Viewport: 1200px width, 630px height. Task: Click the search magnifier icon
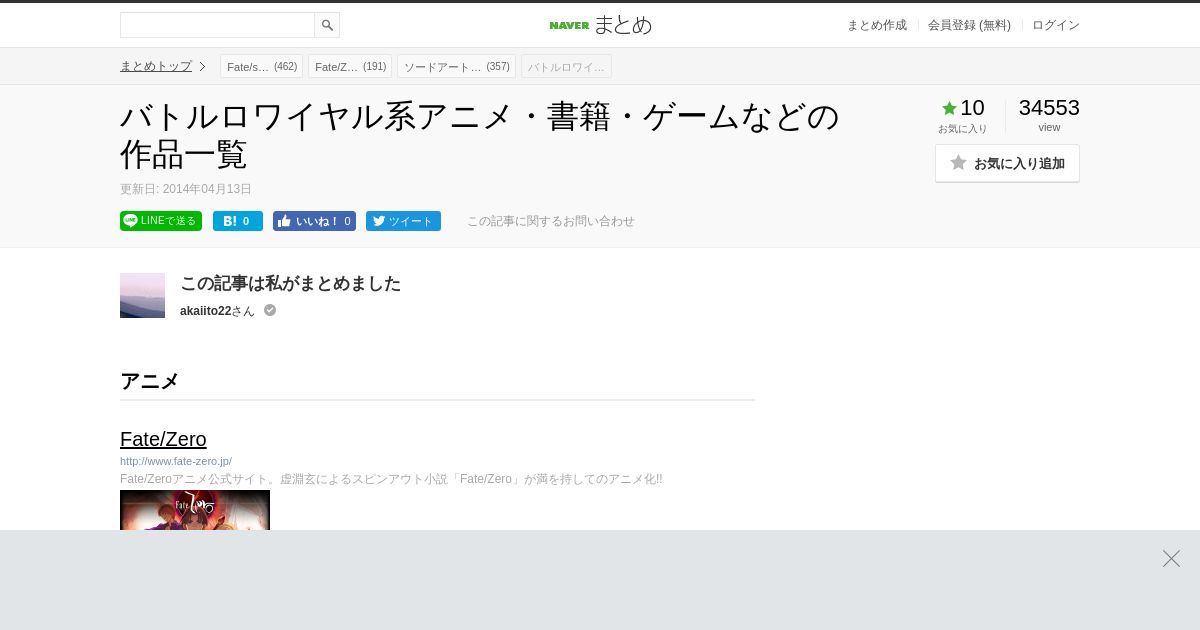[327, 25]
